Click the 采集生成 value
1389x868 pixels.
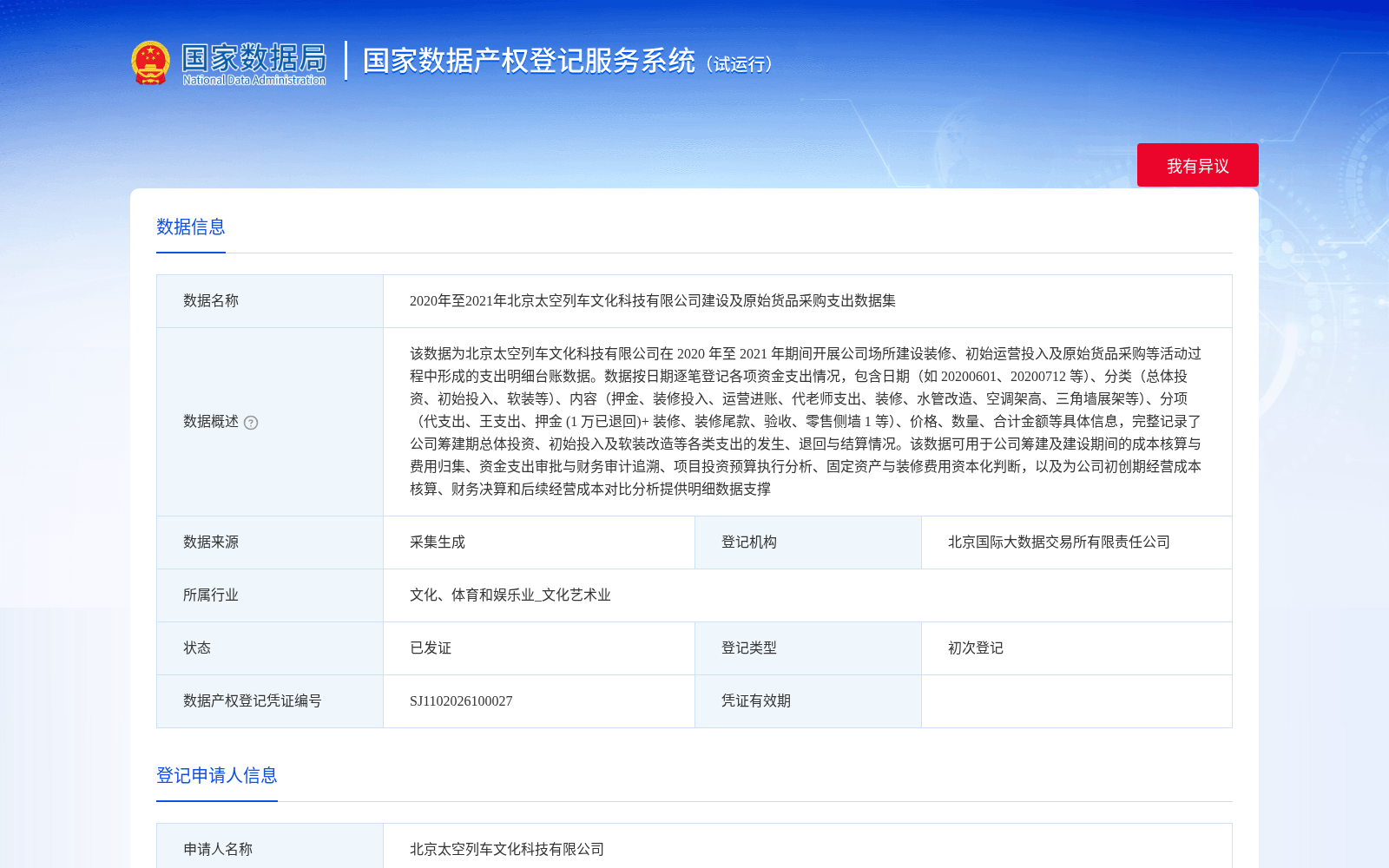(x=438, y=542)
